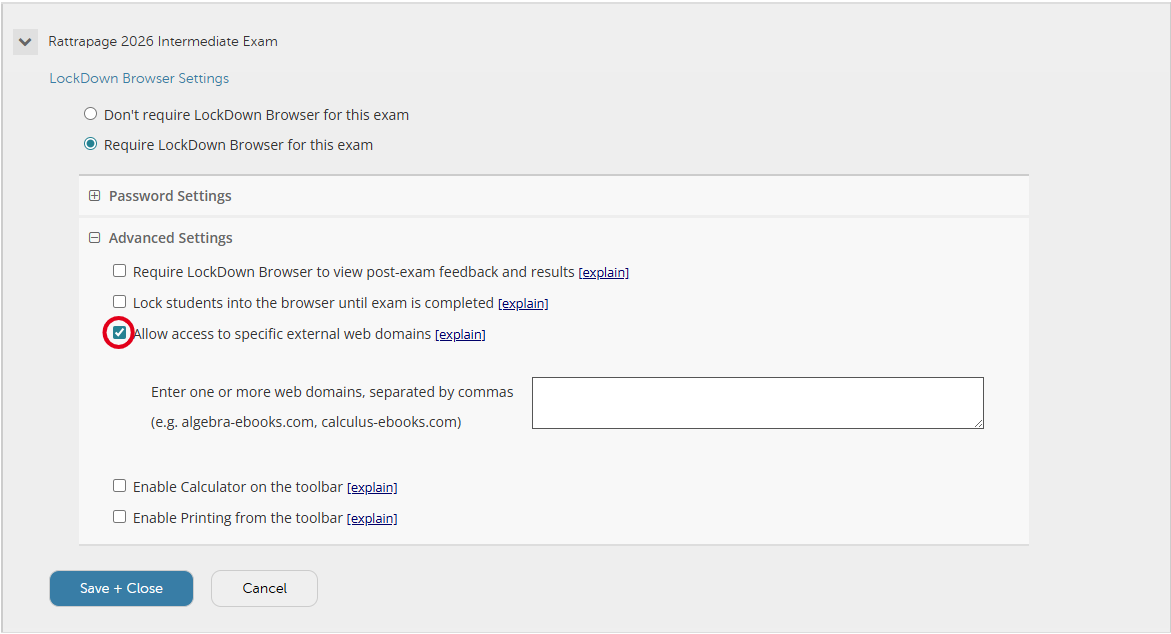Expand Password Settings plus icon
Image resolution: width=1171 pixels, height=634 pixels.
[95, 196]
